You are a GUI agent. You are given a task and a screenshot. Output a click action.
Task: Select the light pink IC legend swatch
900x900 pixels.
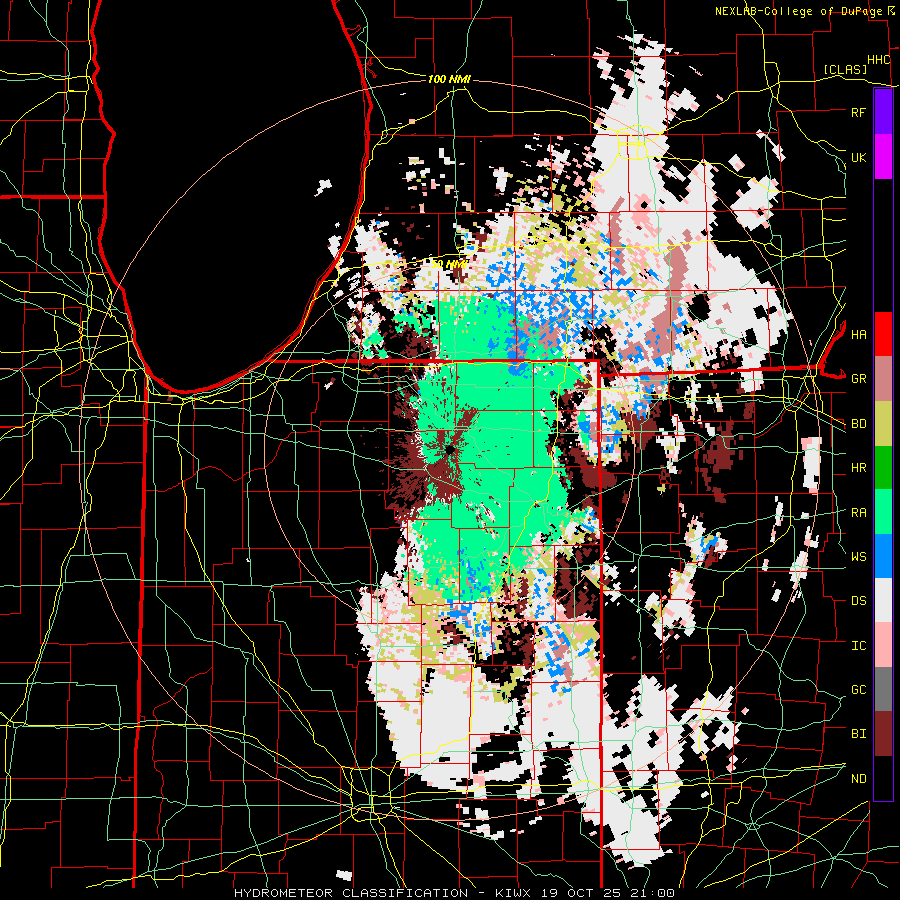[x=883, y=645]
